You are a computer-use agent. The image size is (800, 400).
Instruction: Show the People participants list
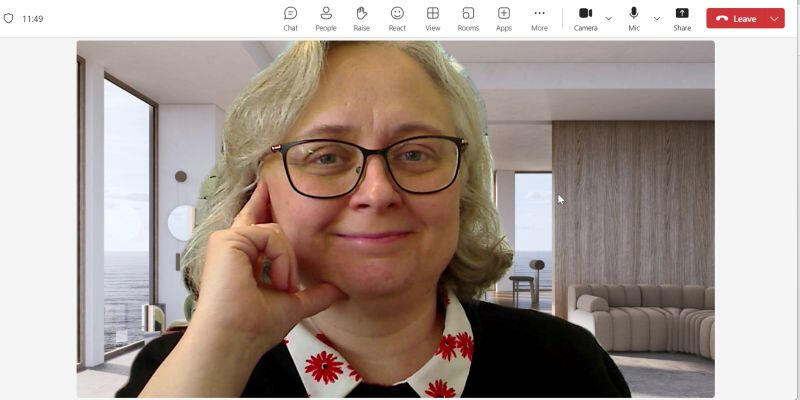[x=326, y=19]
